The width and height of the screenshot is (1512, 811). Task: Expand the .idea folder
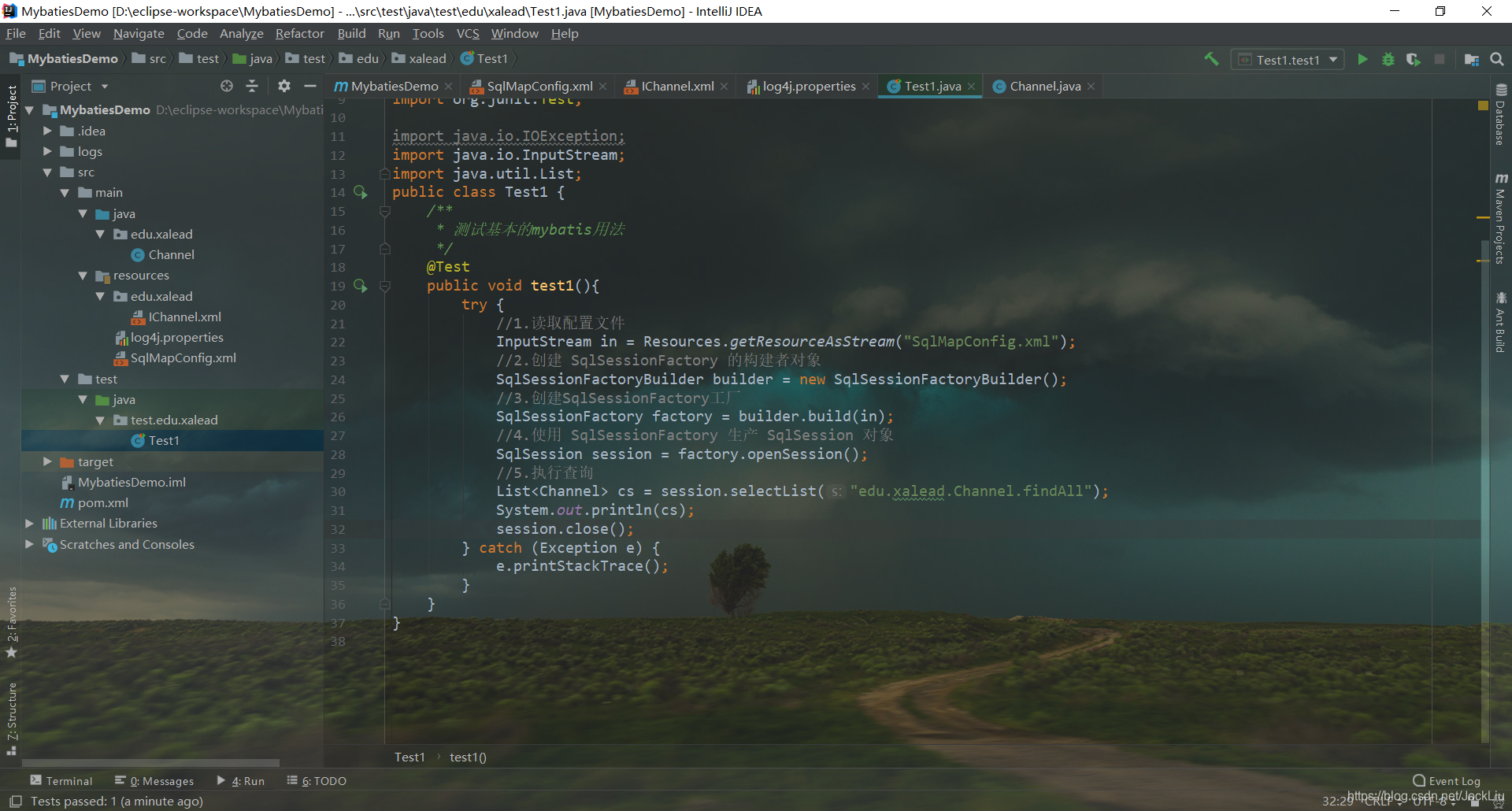point(47,131)
